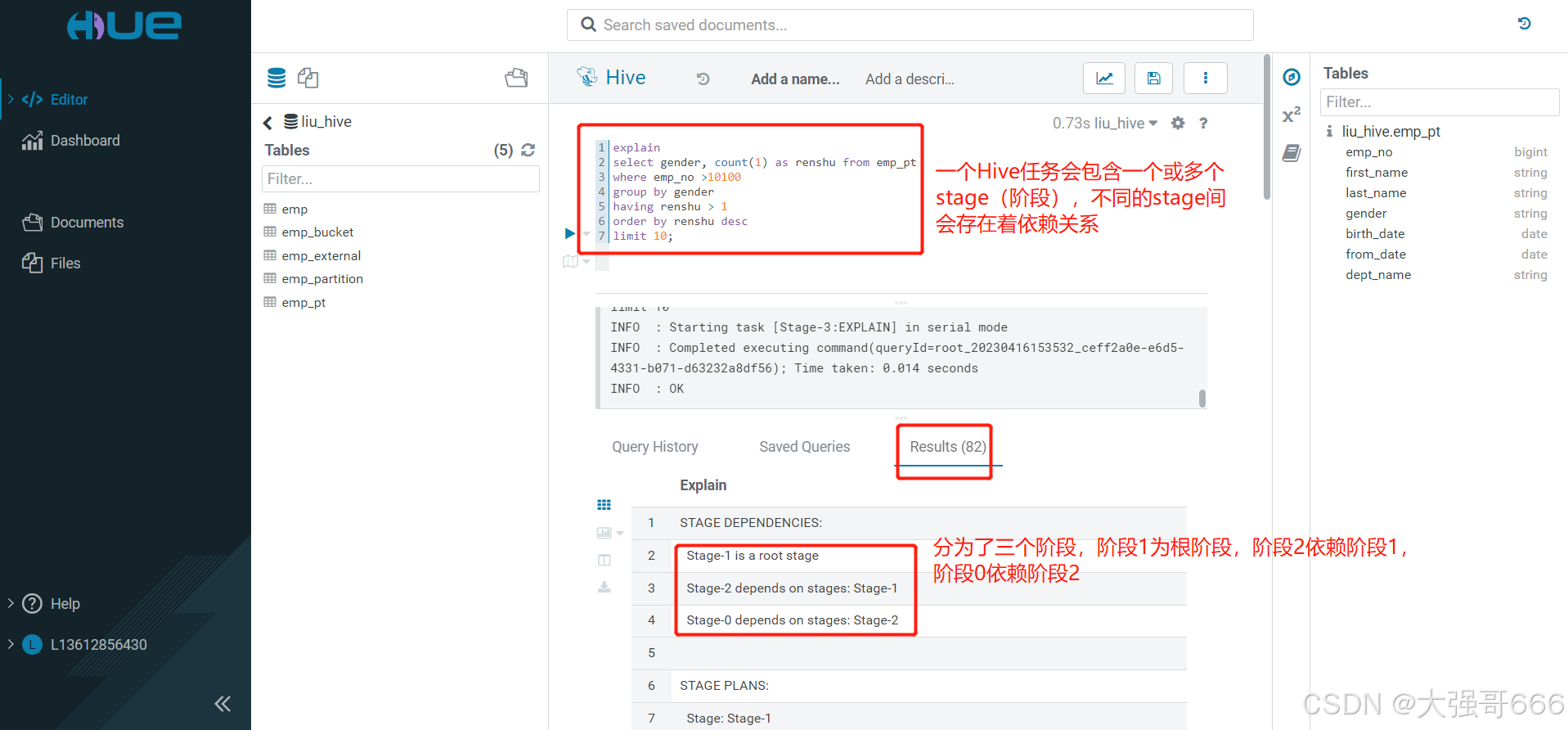The image size is (1568, 730).
Task: Click the Hive editor type icon
Action: pos(586,77)
